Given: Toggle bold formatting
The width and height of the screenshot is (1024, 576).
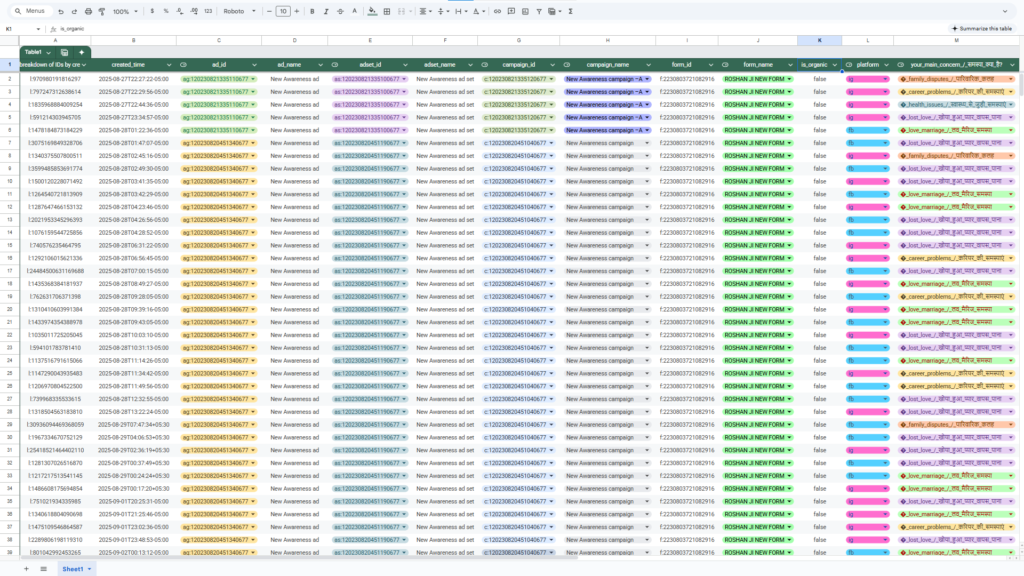Looking at the screenshot, I should [312, 11].
